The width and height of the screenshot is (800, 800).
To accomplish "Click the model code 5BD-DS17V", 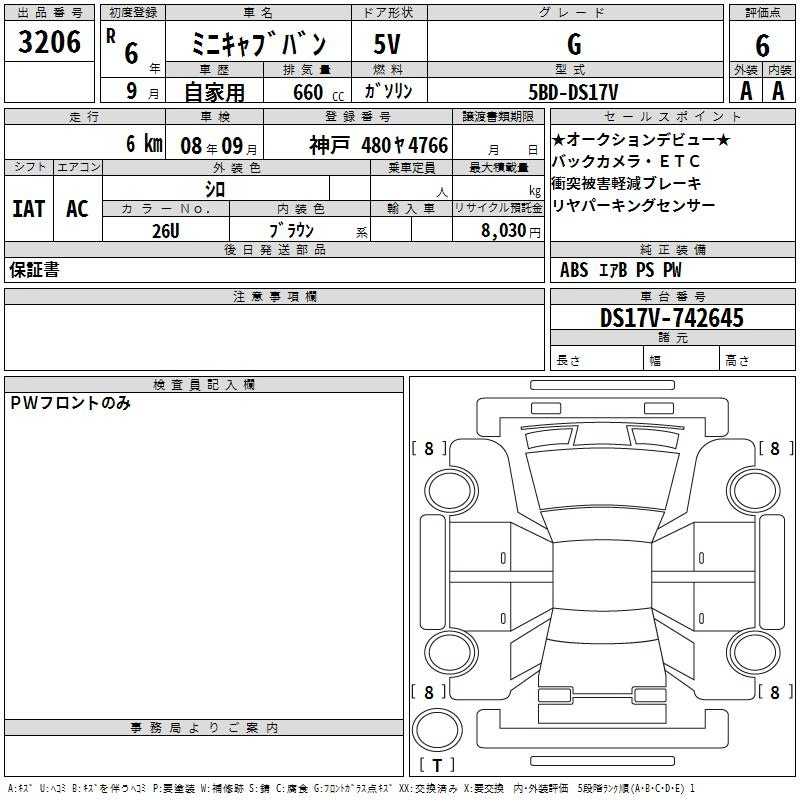I will pyautogui.click(x=574, y=92).
